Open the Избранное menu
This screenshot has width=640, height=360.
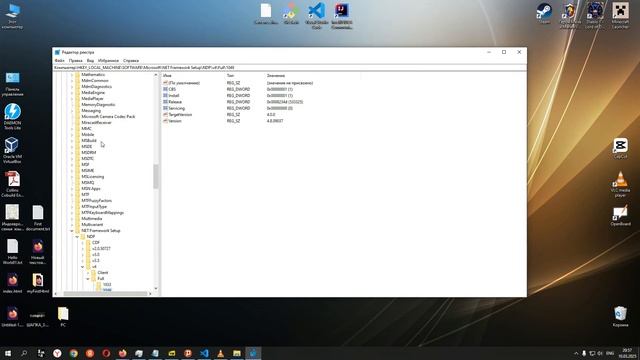tap(108, 60)
